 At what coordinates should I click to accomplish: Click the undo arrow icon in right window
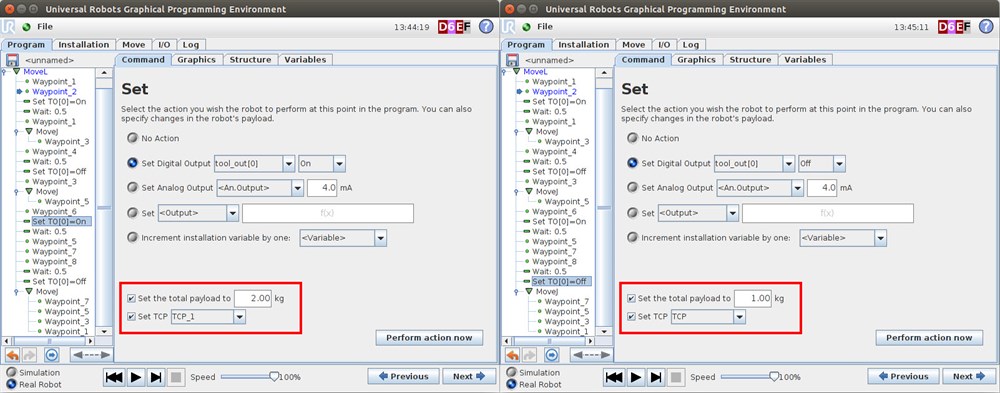coord(512,355)
